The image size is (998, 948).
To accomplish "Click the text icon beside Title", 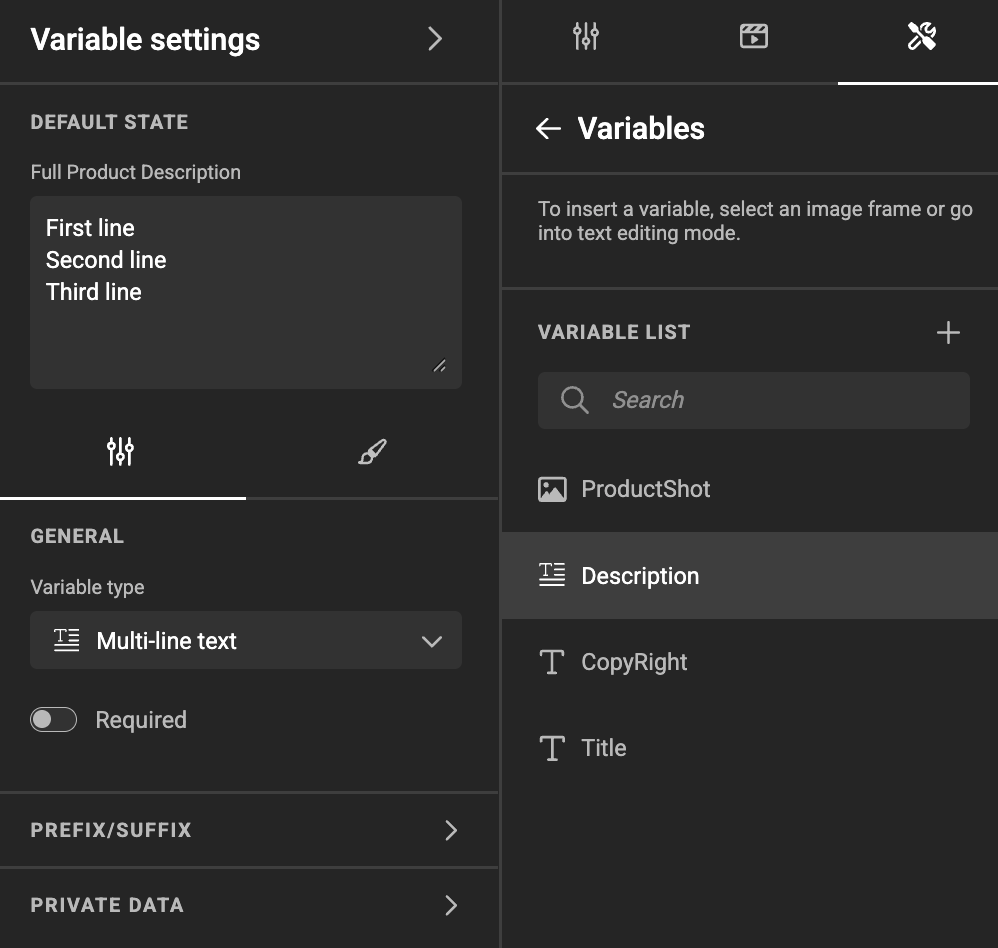I will click(552, 748).
